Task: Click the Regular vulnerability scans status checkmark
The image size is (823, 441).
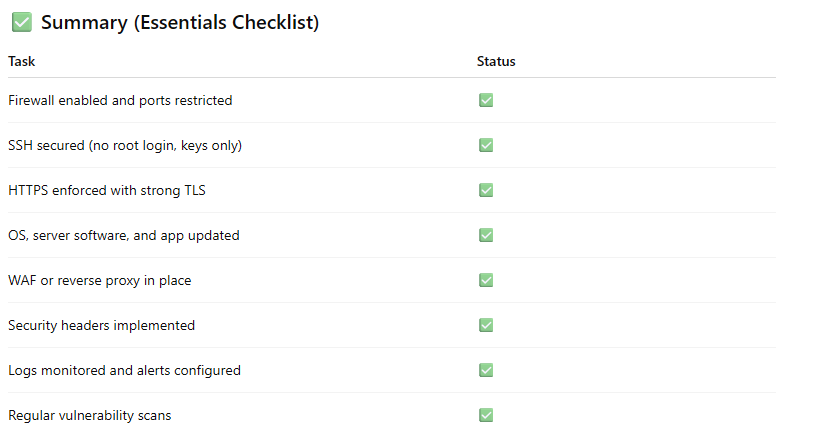Action: click(486, 415)
